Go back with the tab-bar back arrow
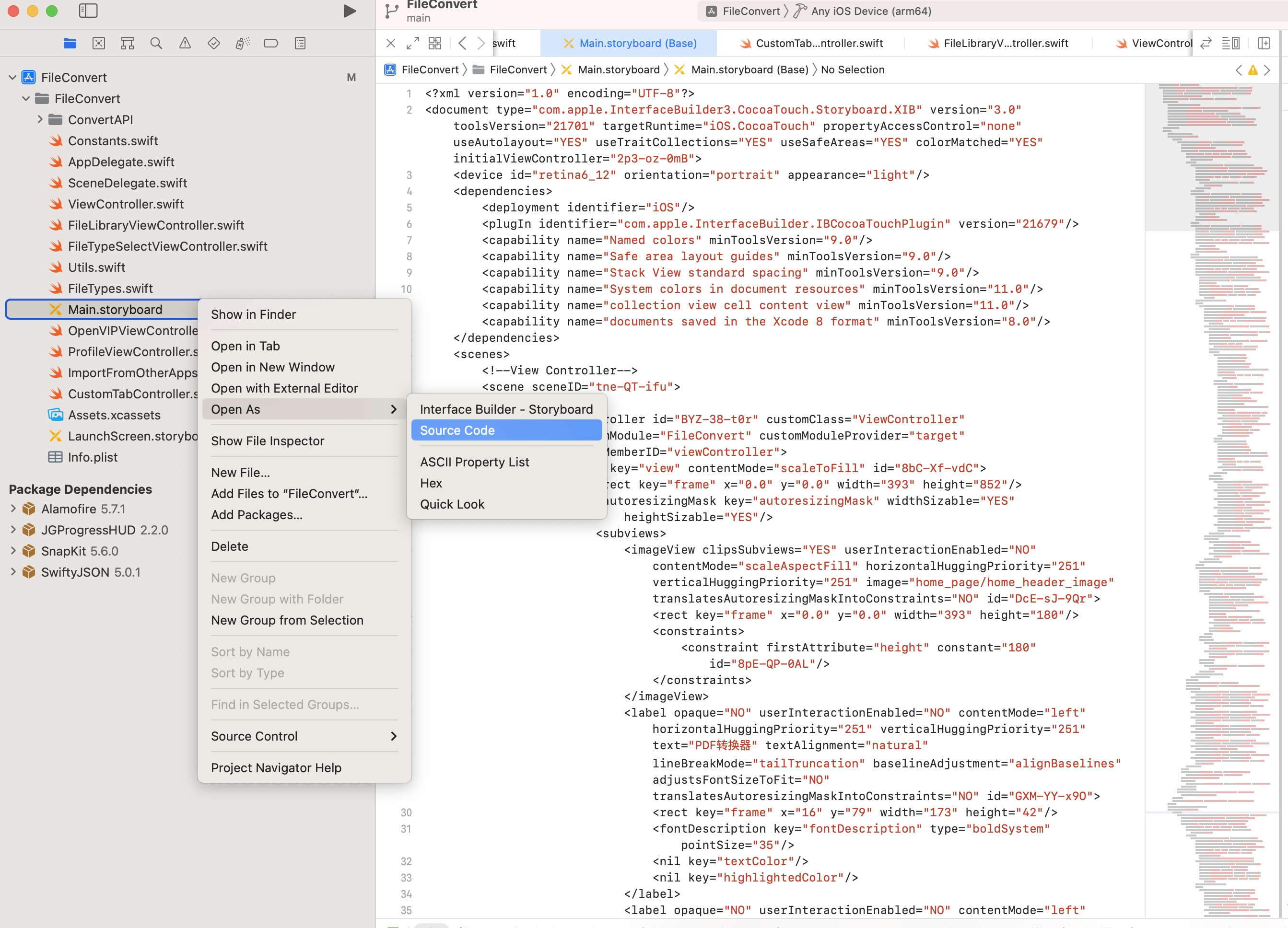Image resolution: width=1288 pixels, height=928 pixels. (462, 43)
